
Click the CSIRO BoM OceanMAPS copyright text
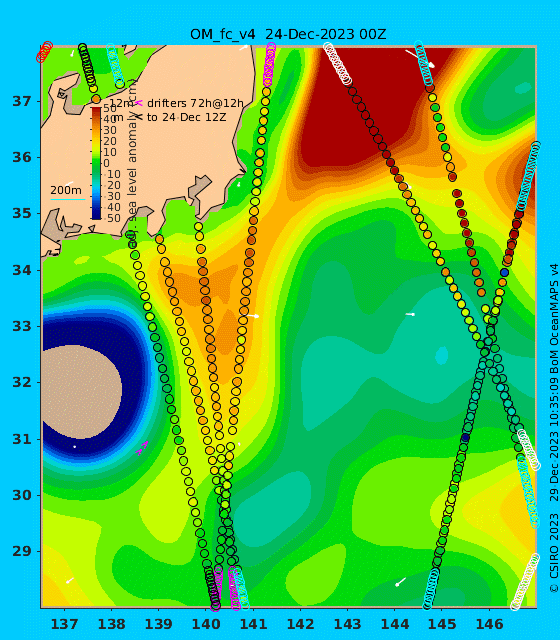[x=553, y=428]
